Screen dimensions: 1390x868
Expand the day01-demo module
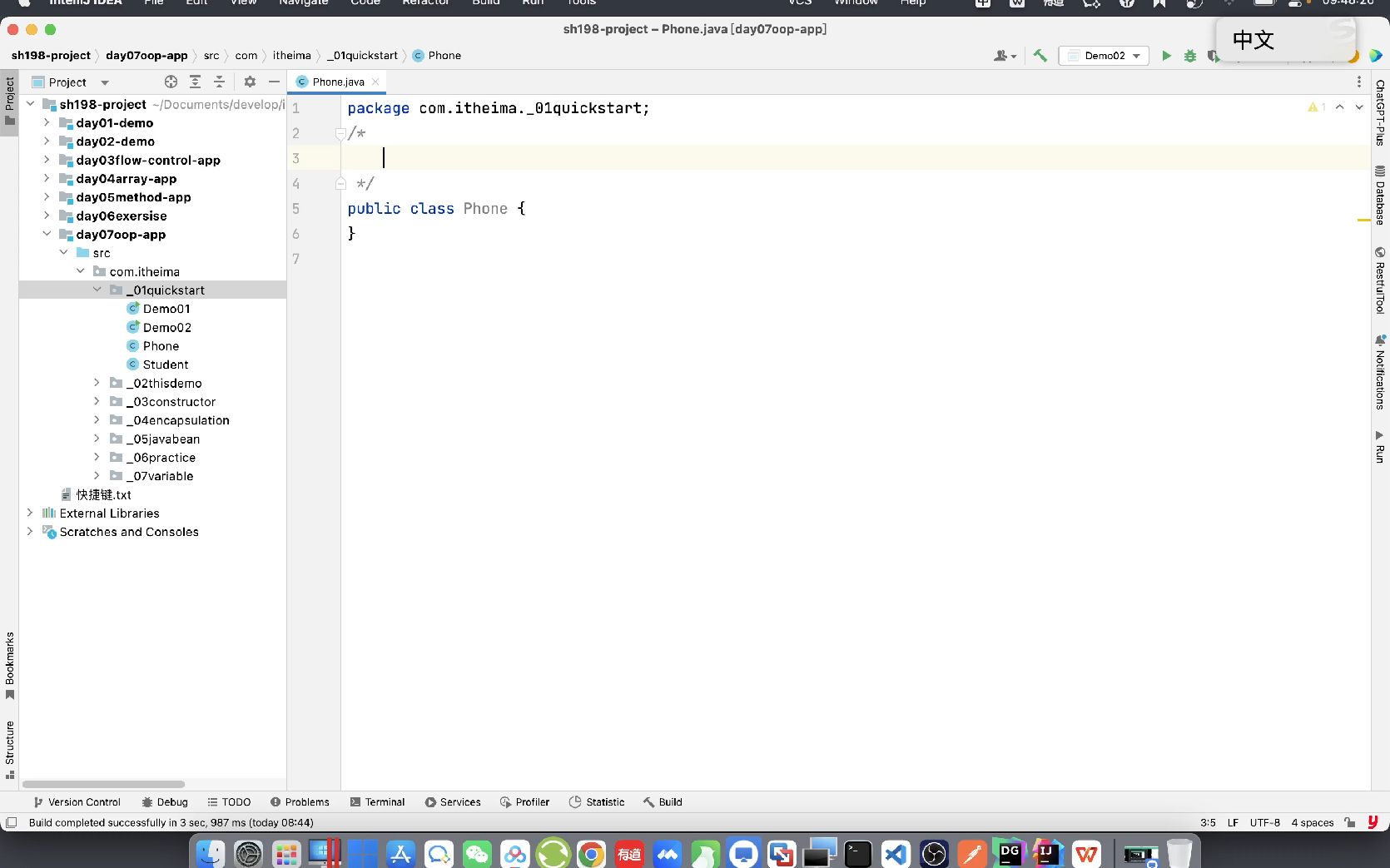[x=47, y=122]
